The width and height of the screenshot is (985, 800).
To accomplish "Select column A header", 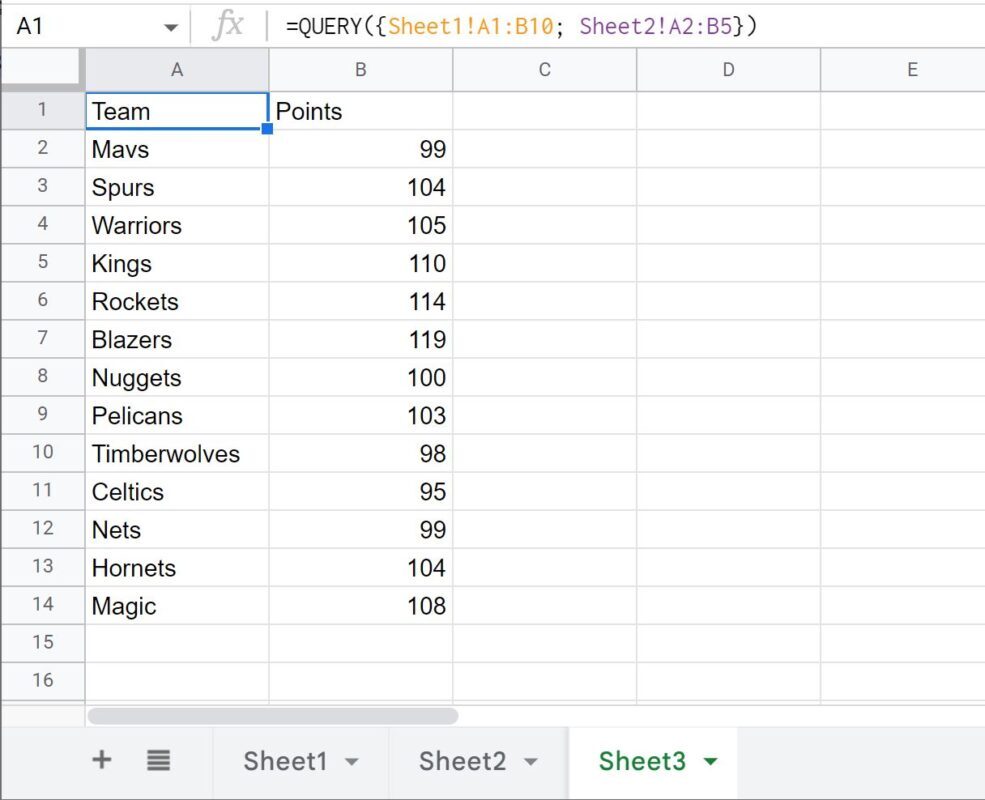I will [176, 69].
